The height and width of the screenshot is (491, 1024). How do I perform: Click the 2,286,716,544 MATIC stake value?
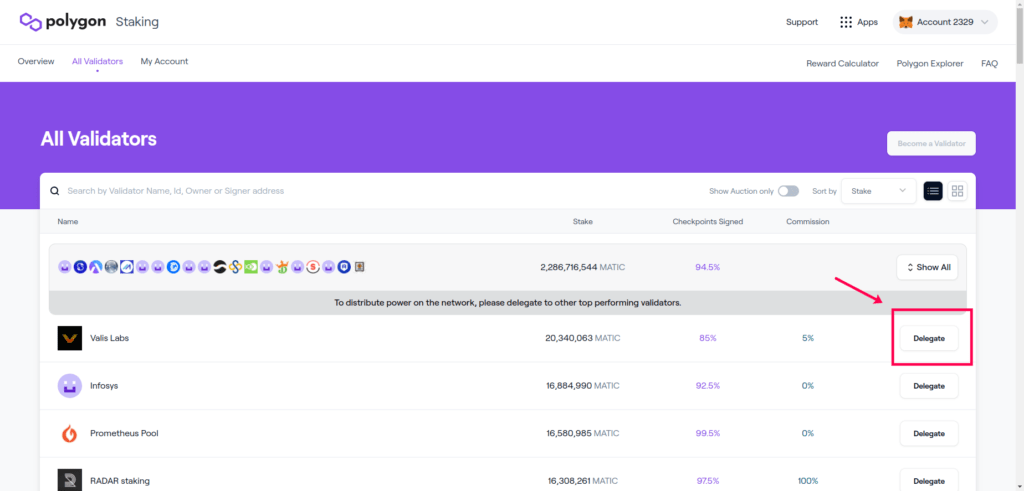point(583,267)
